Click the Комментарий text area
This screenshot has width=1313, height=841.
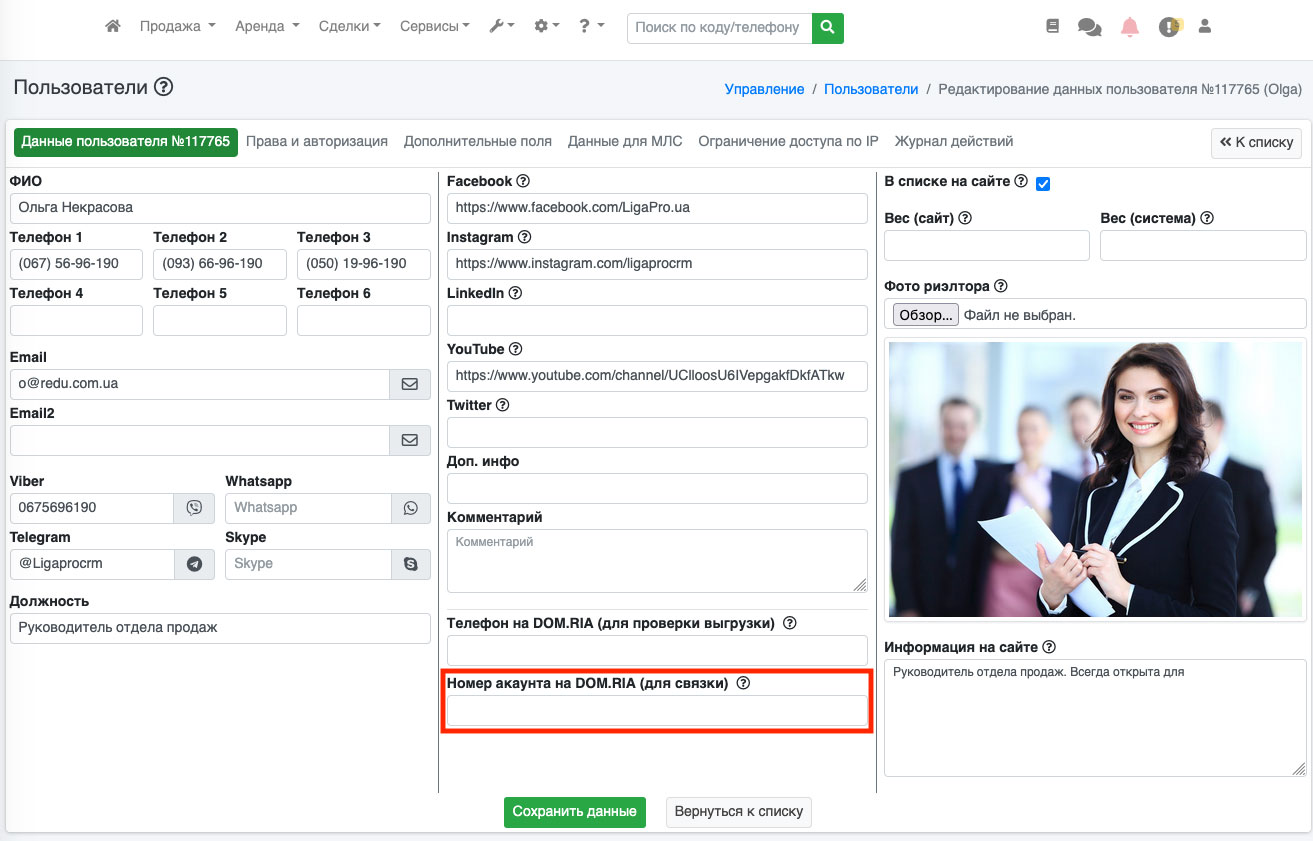(657, 561)
